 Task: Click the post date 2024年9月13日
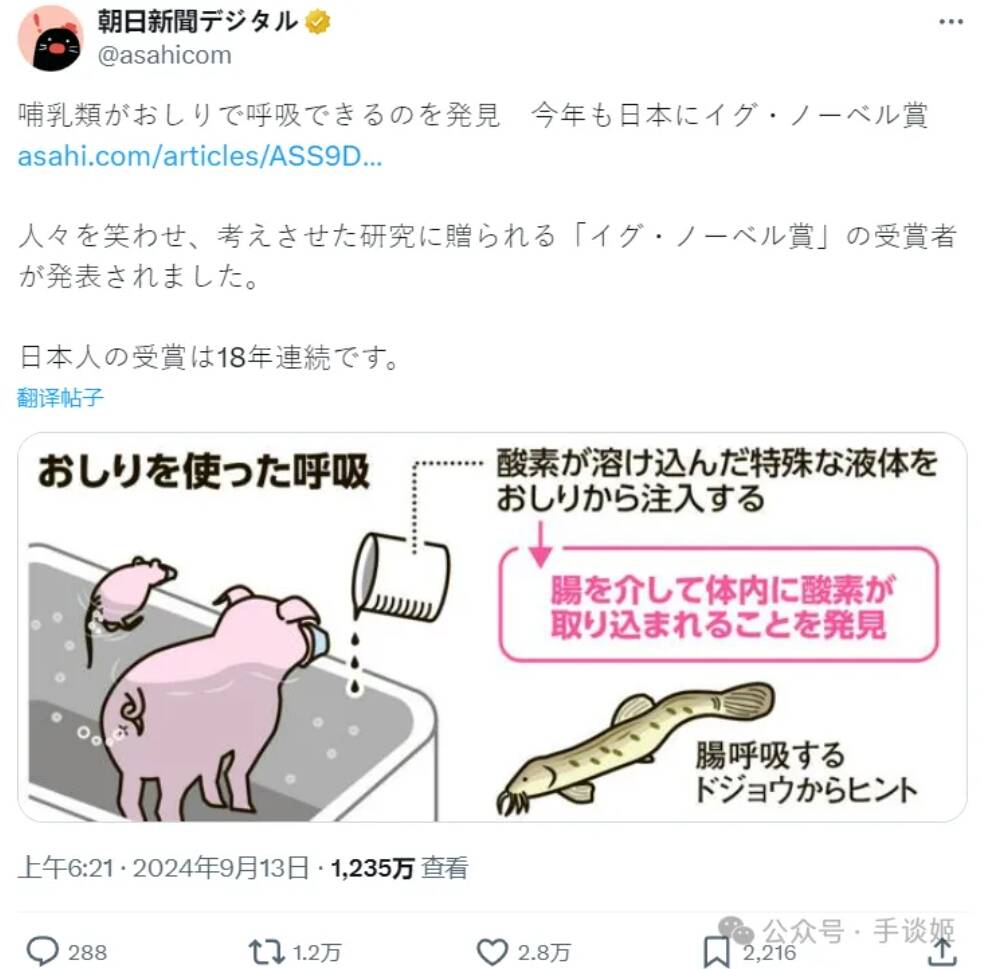coord(221,868)
